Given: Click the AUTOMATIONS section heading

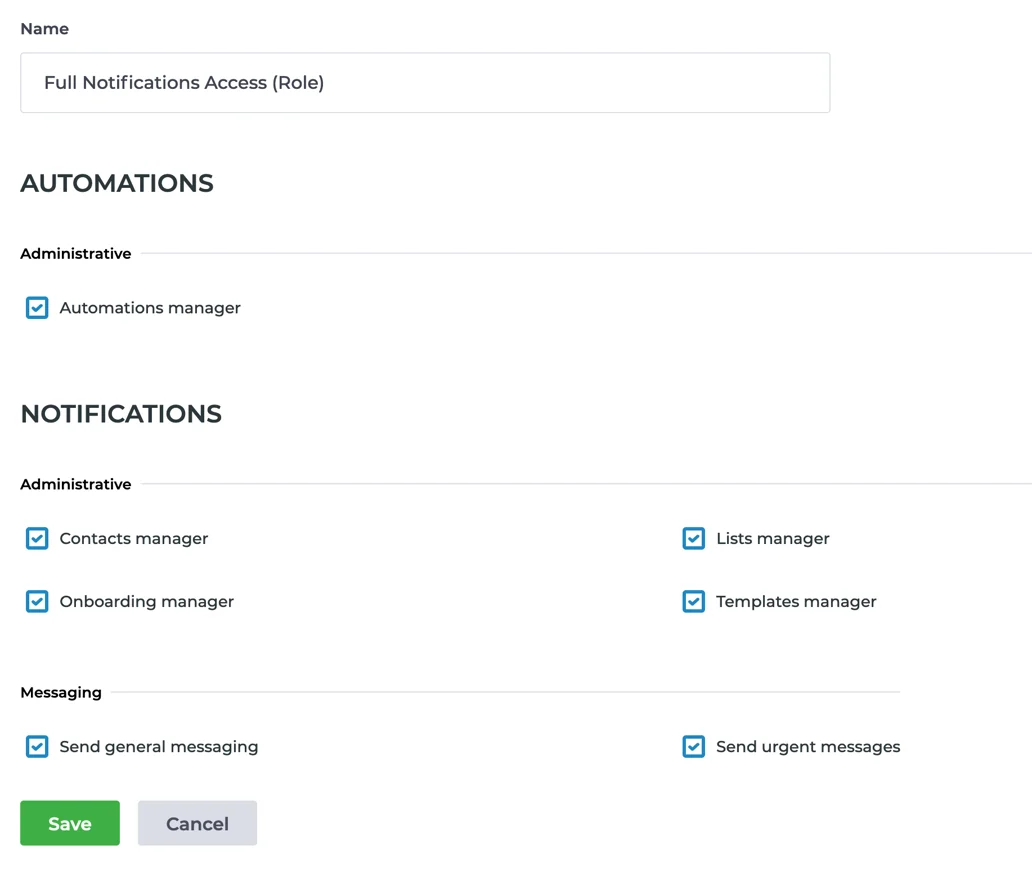Looking at the screenshot, I should point(116,183).
